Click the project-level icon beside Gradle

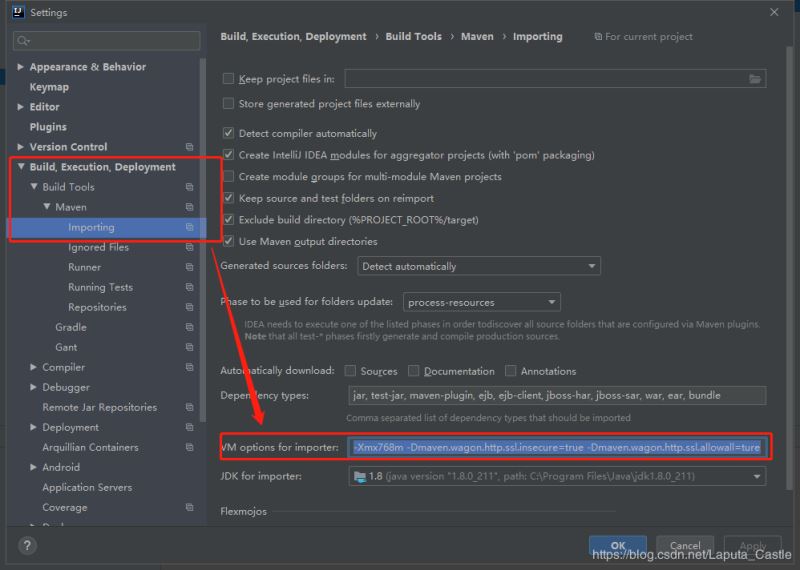click(x=189, y=327)
